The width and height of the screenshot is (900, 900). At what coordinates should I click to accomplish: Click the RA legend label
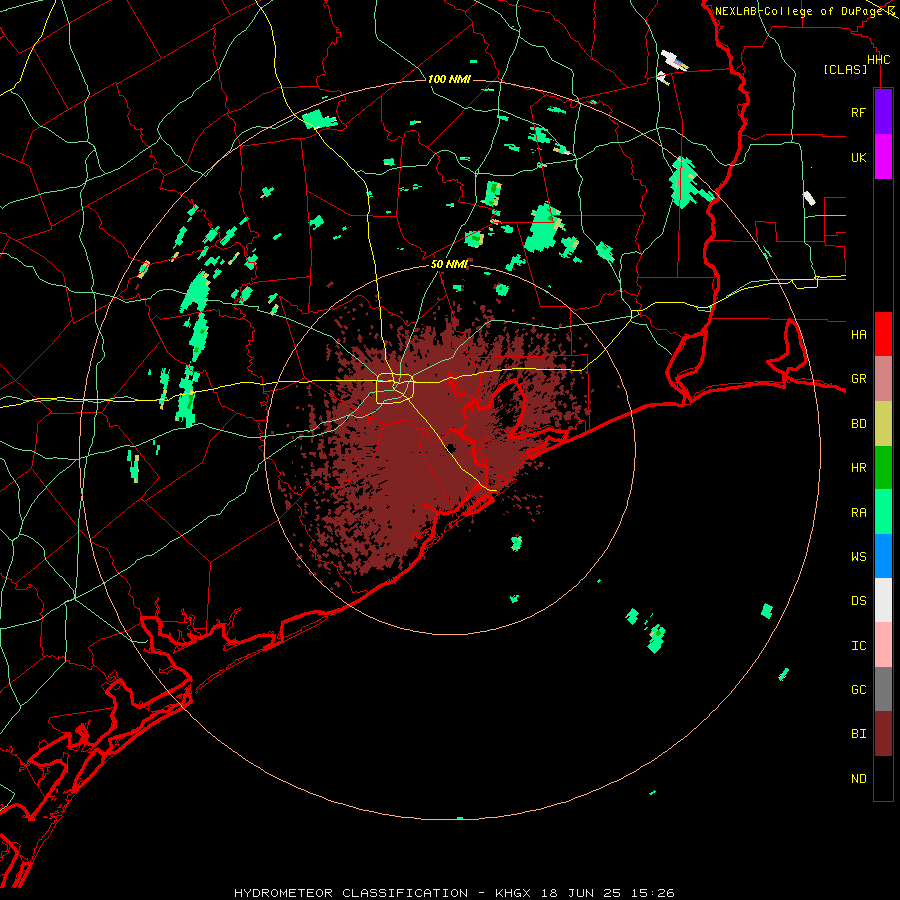859,513
